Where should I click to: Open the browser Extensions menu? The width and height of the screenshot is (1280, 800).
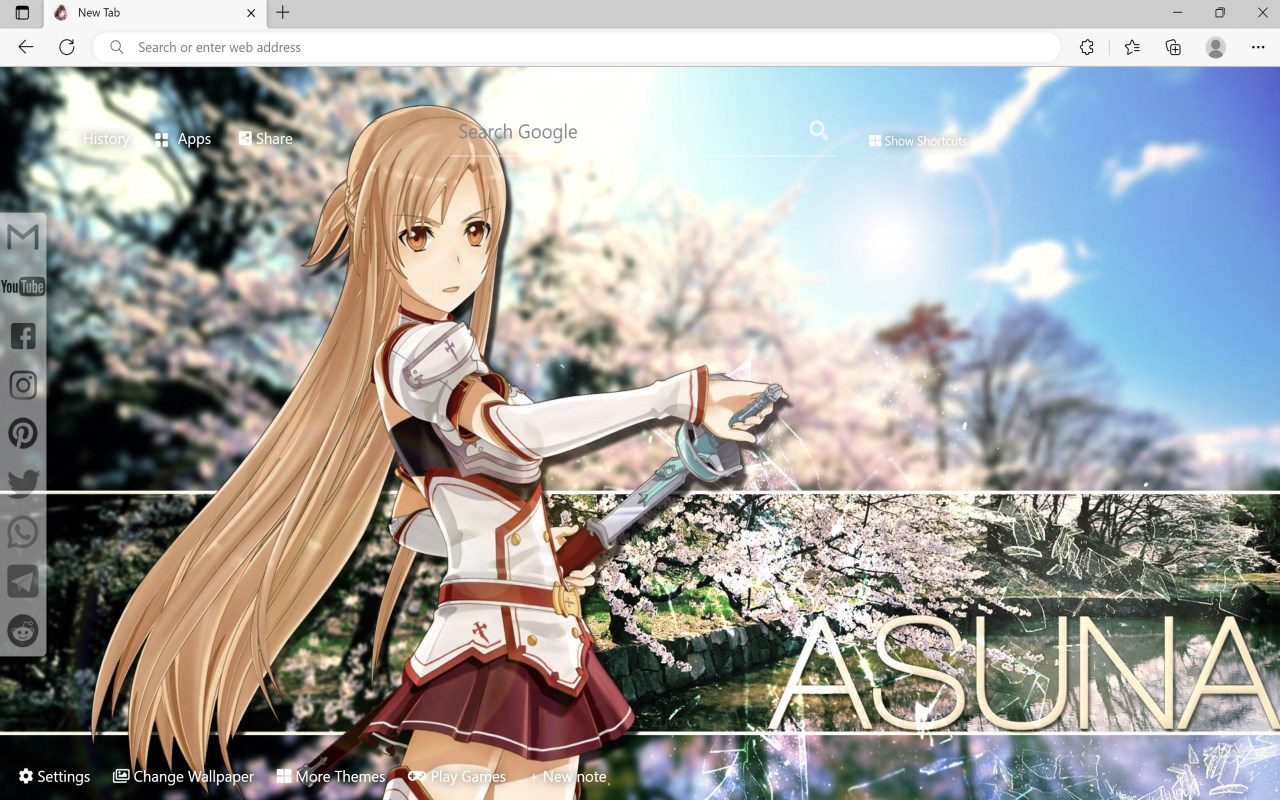tap(1087, 47)
